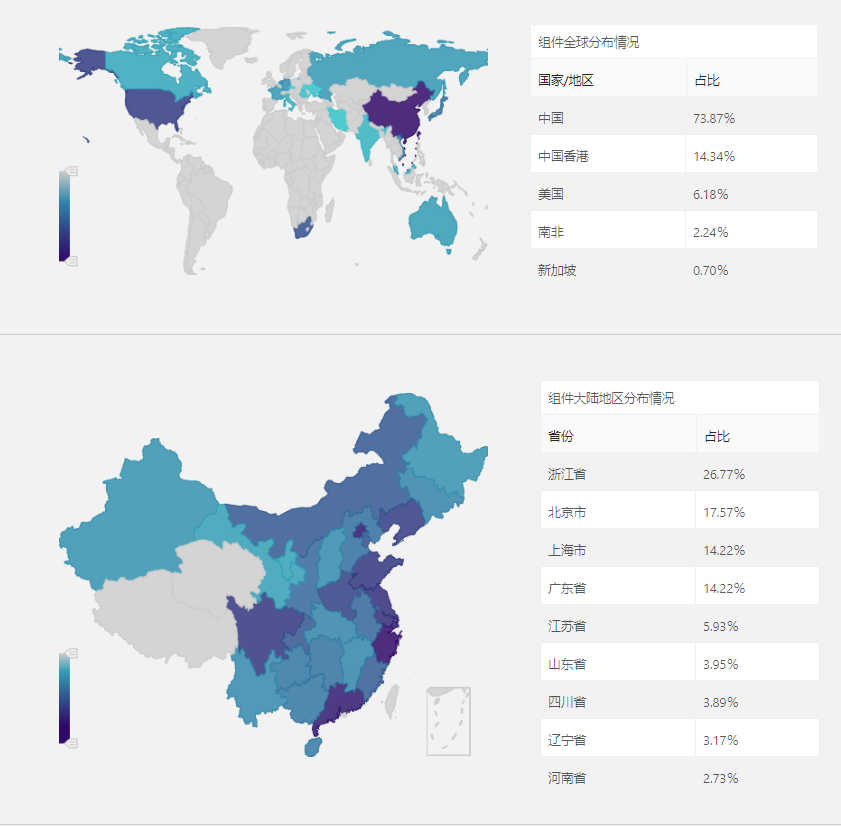Click the South China Sea inset box

point(448,721)
